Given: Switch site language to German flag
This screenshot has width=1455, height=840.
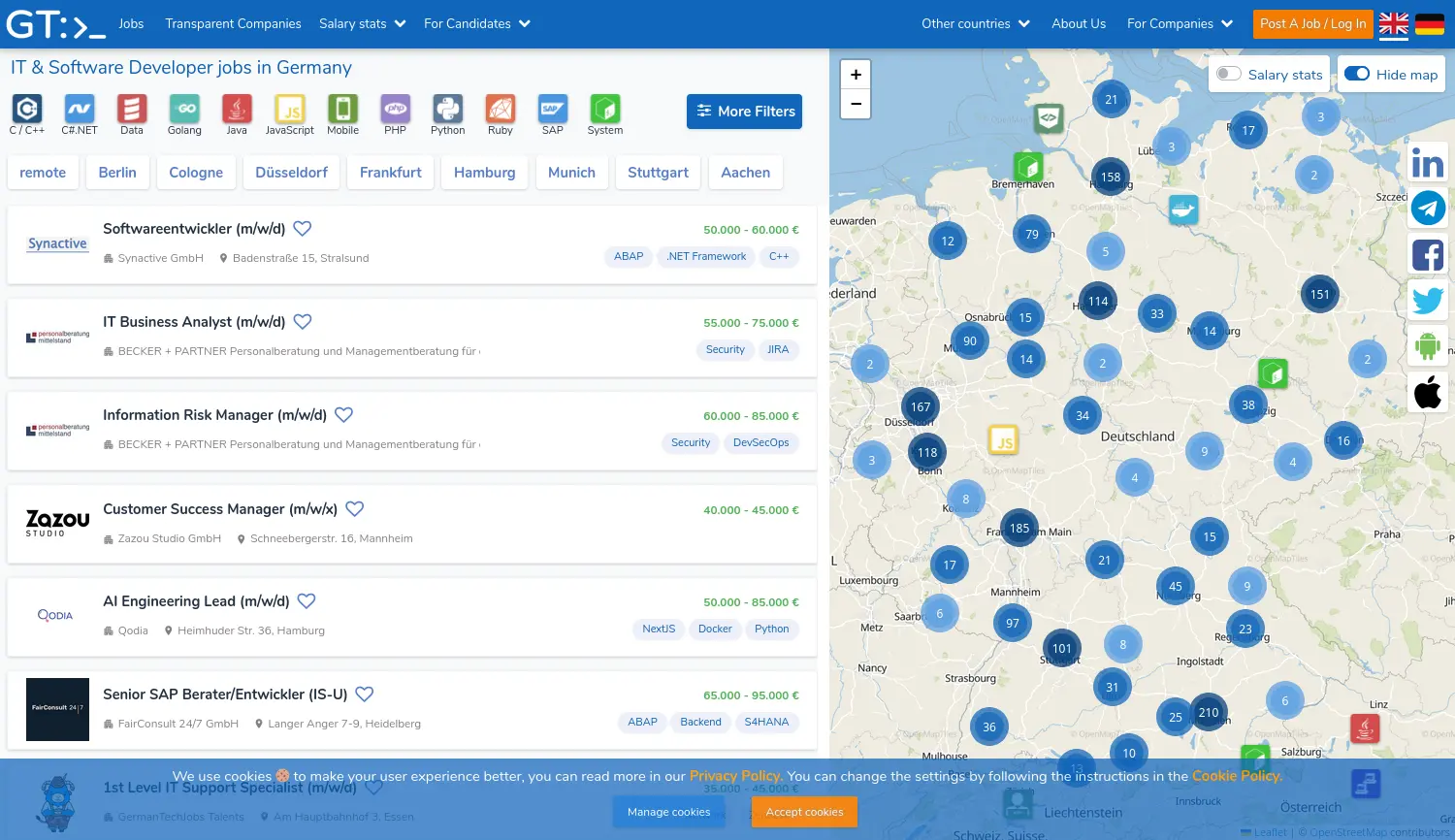Looking at the screenshot, I should [x=1429, y=24].
